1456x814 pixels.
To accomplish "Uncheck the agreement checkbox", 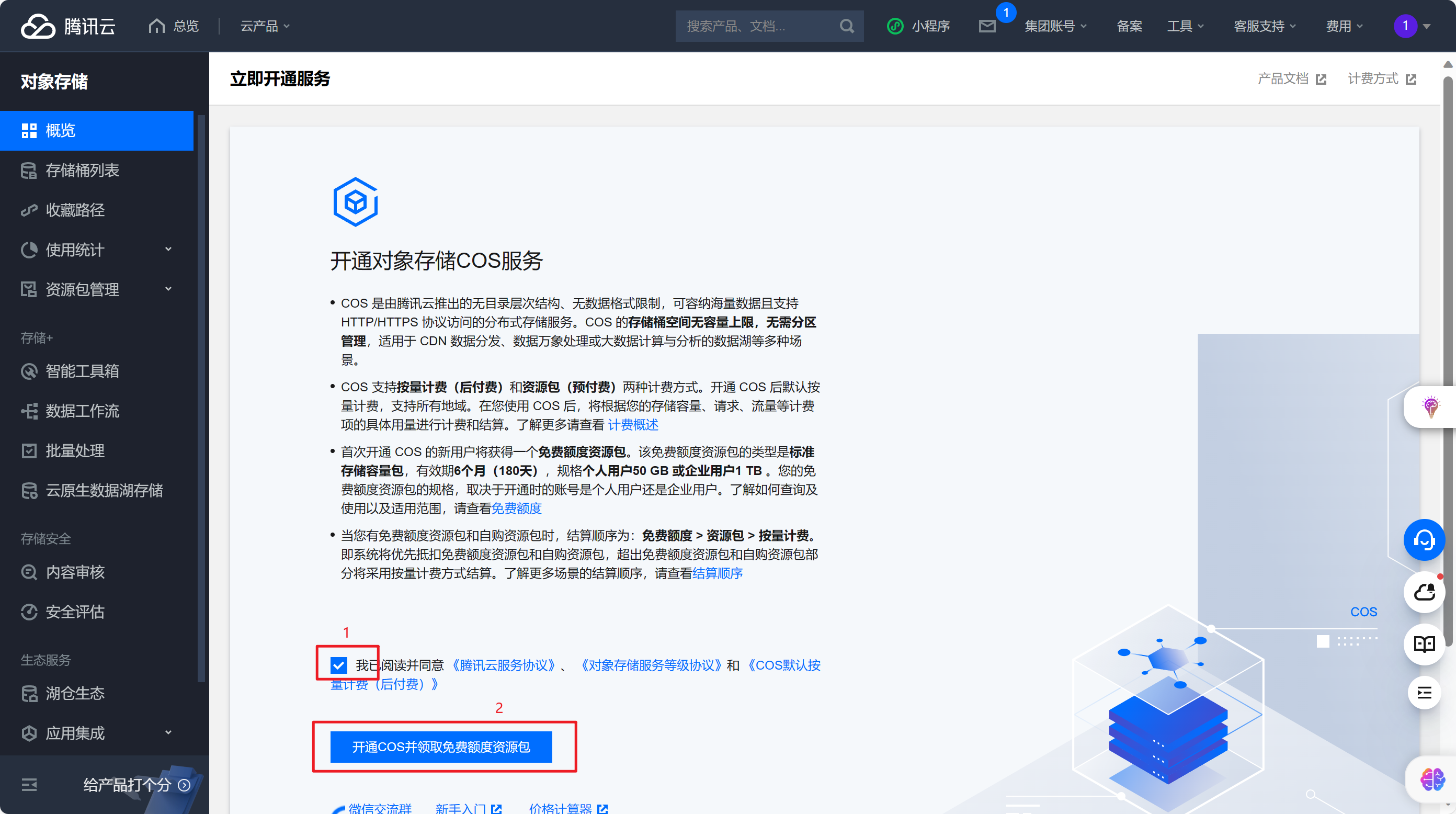I will (x=338, y=665).
